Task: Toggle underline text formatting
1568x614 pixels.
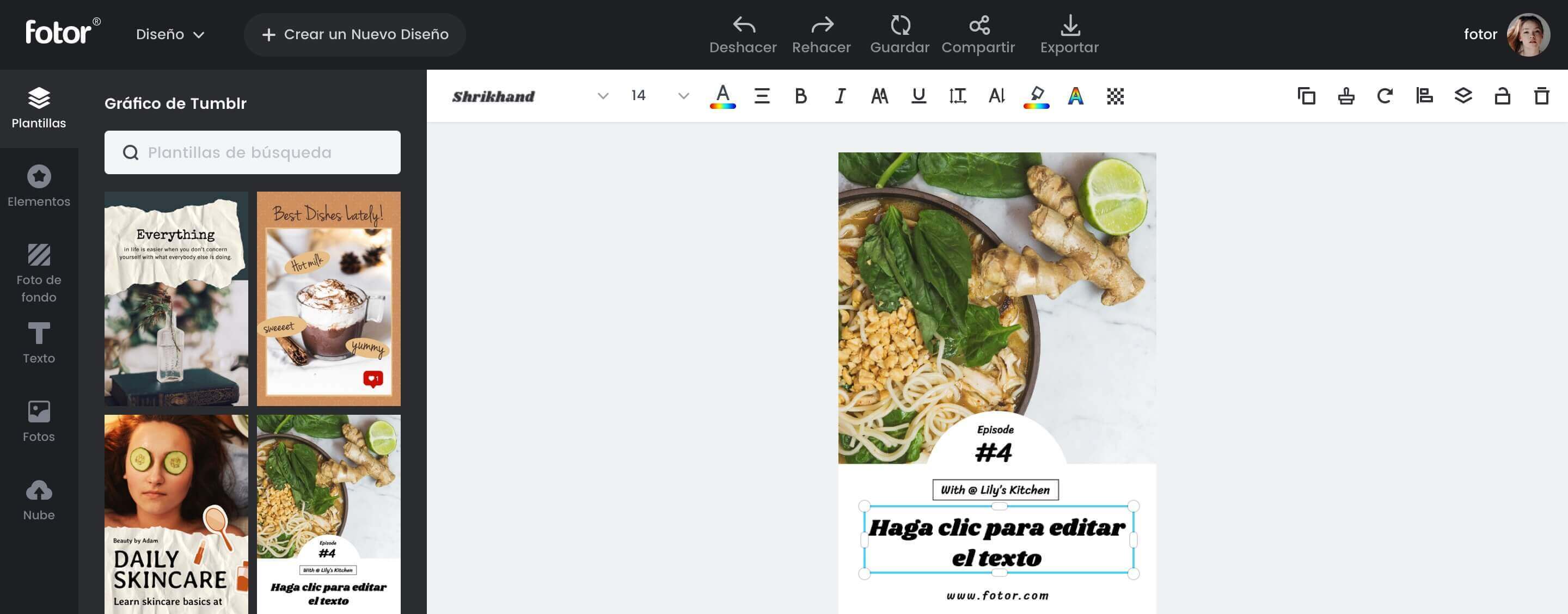Action: coord(918,96)
